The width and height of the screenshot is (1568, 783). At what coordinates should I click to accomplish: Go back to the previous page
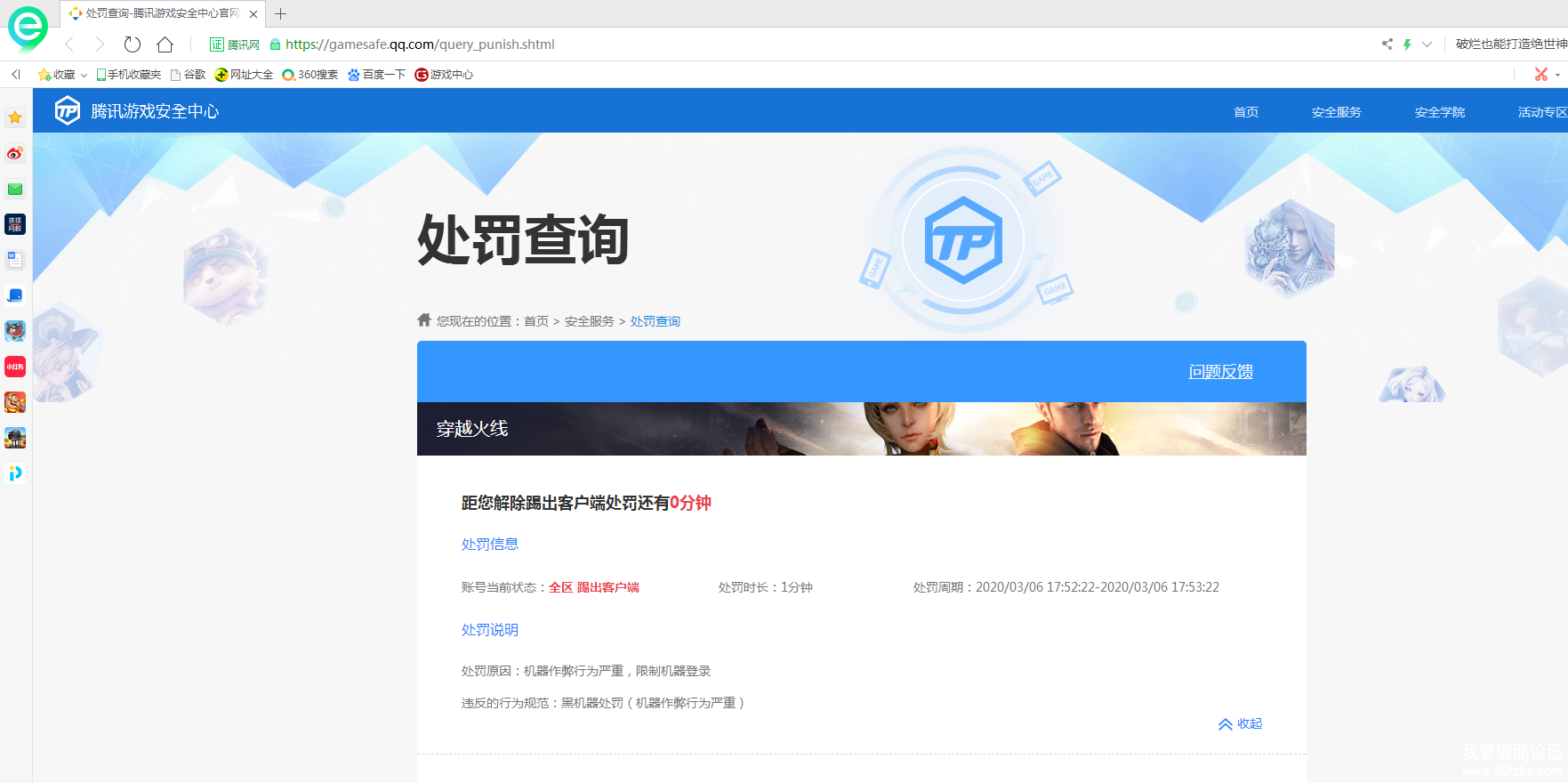coord(69,44)
